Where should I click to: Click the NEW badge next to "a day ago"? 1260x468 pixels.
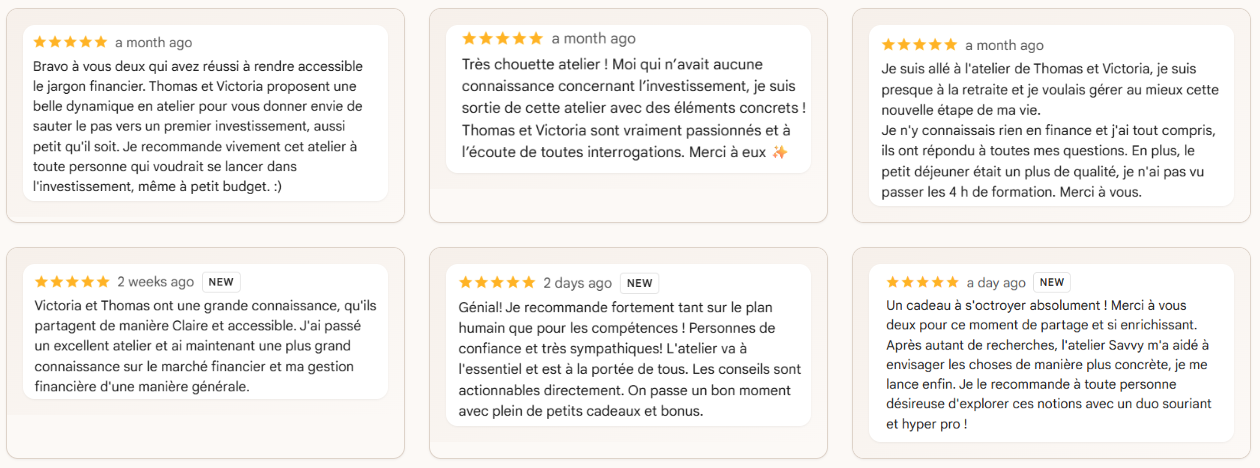point(1052,282)
